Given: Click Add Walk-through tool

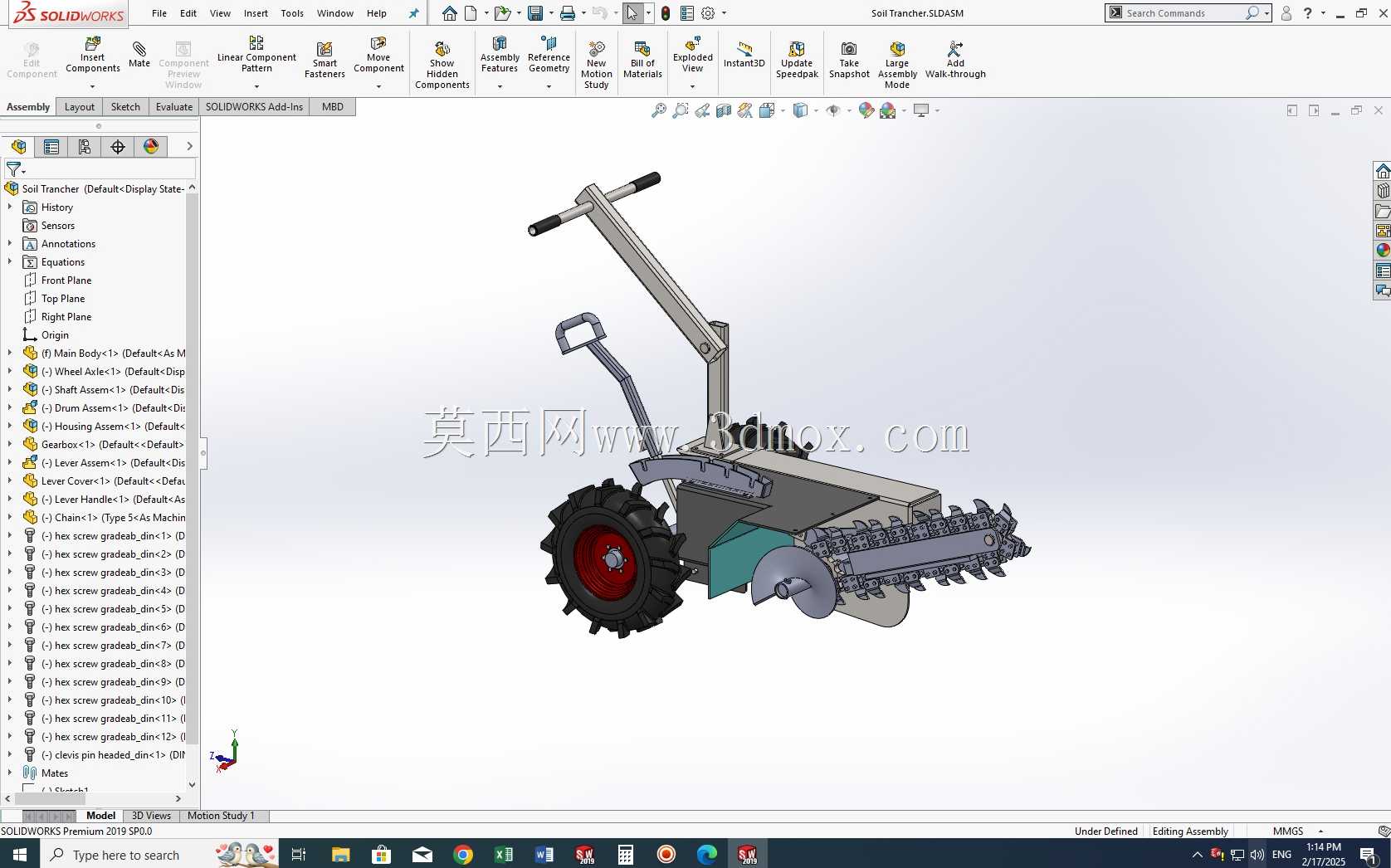Looking at the screenshot, I should tap(955, 60).
